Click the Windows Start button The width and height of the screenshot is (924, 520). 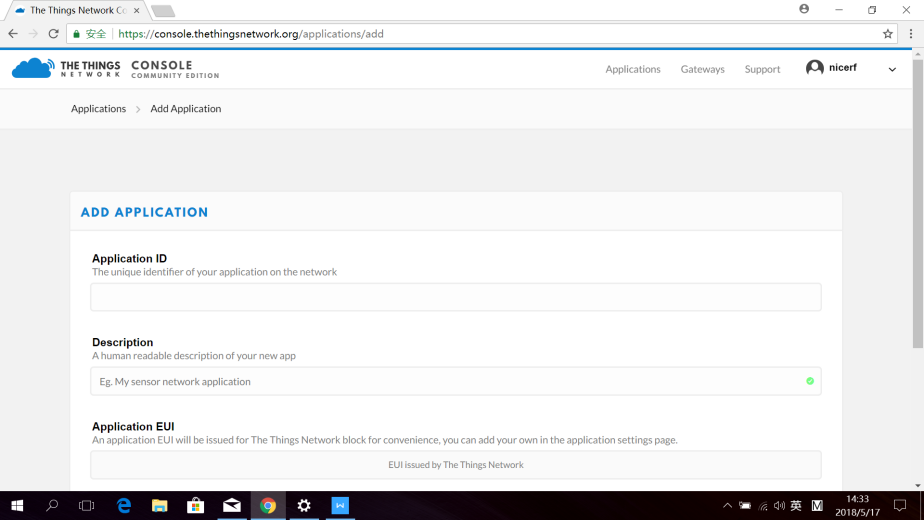pyautogui.click(x=17, y=506)
